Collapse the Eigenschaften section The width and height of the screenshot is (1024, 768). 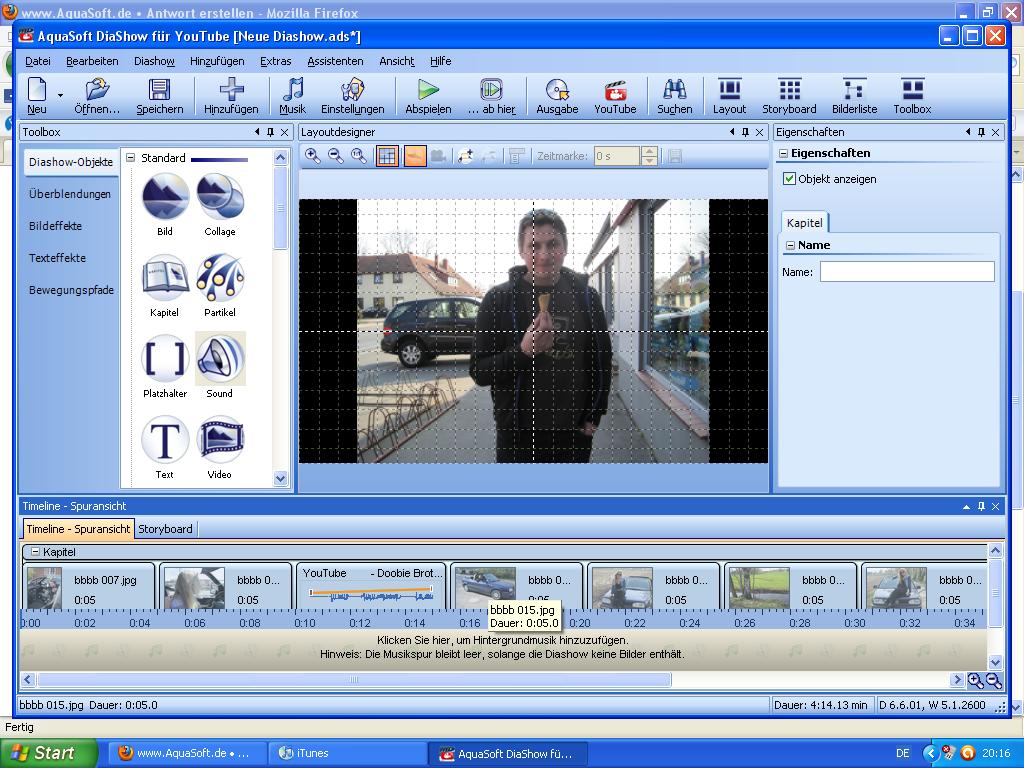783,154
